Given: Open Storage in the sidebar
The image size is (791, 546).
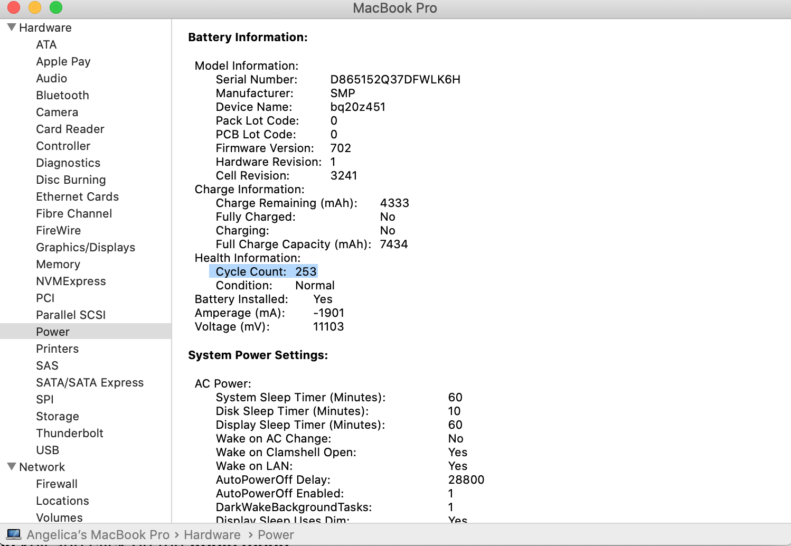Looking at the screenshot, I should [58, 416].
